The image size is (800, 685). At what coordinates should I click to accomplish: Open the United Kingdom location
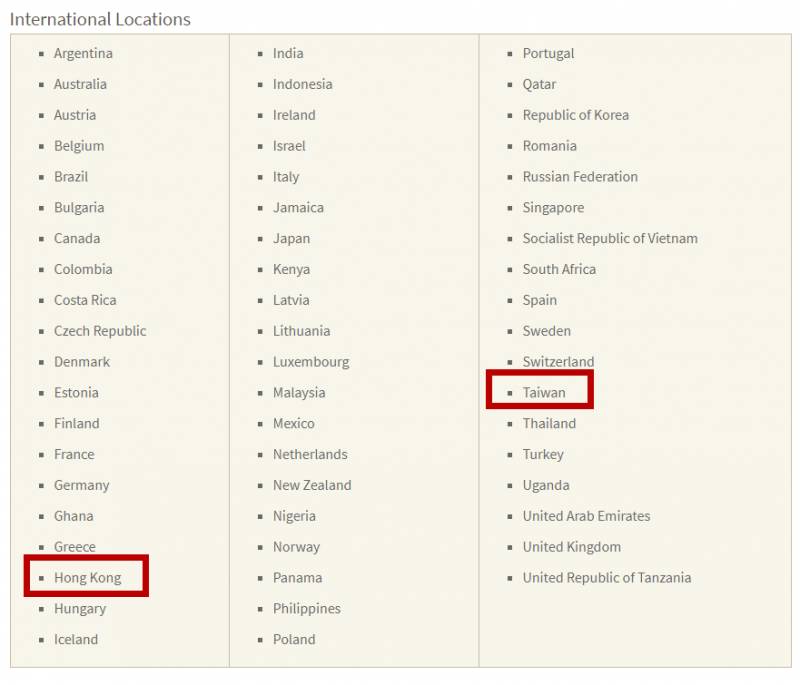571,547
